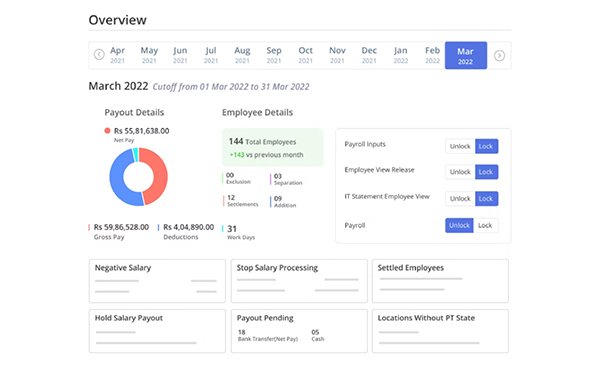Select the Sep 2021 month tab
This screenshot has height=370, width=600.
pos(274,55)
